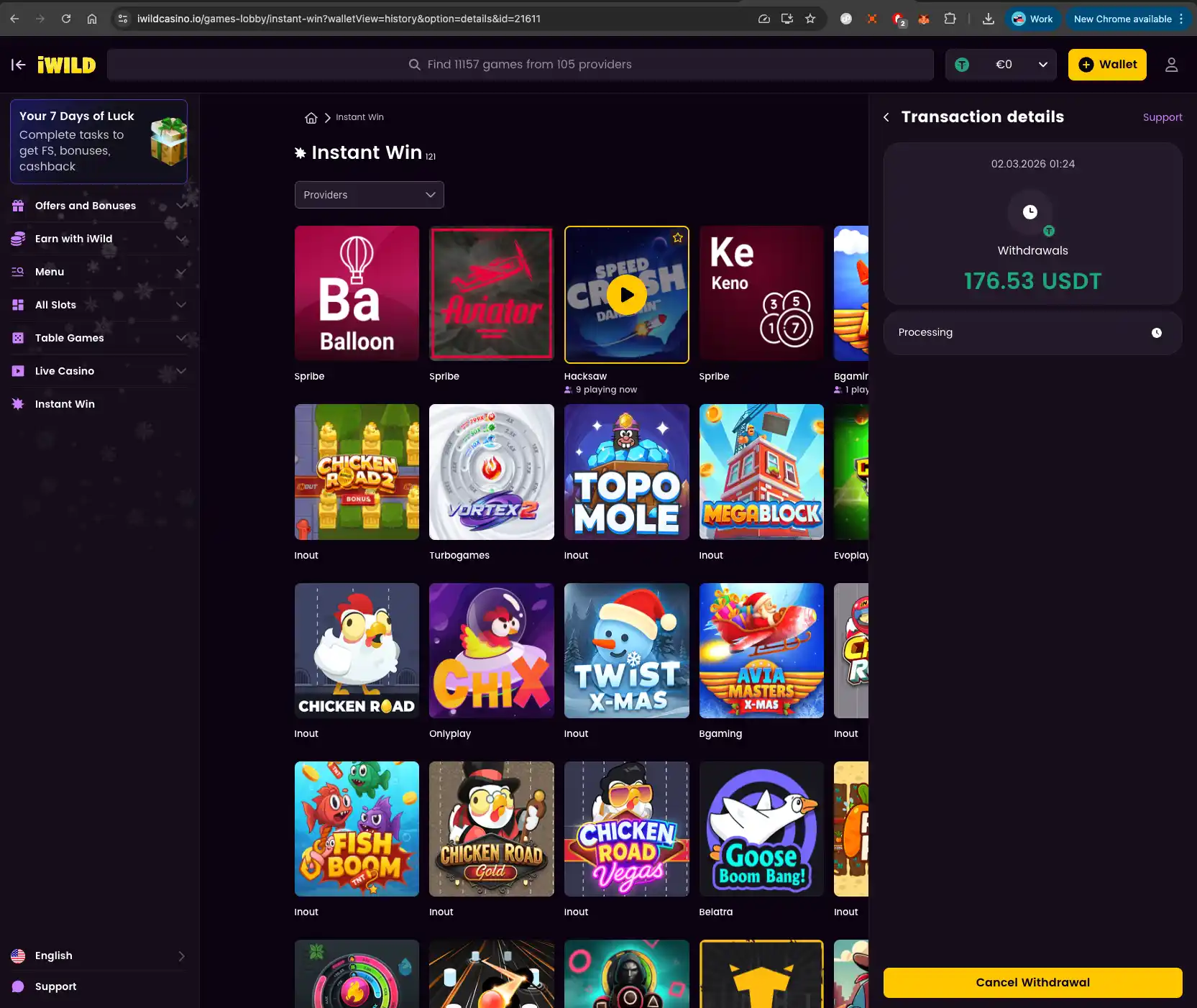
Task: Open Instant Win sidebar menu item
Action: (x=98, y=404)
